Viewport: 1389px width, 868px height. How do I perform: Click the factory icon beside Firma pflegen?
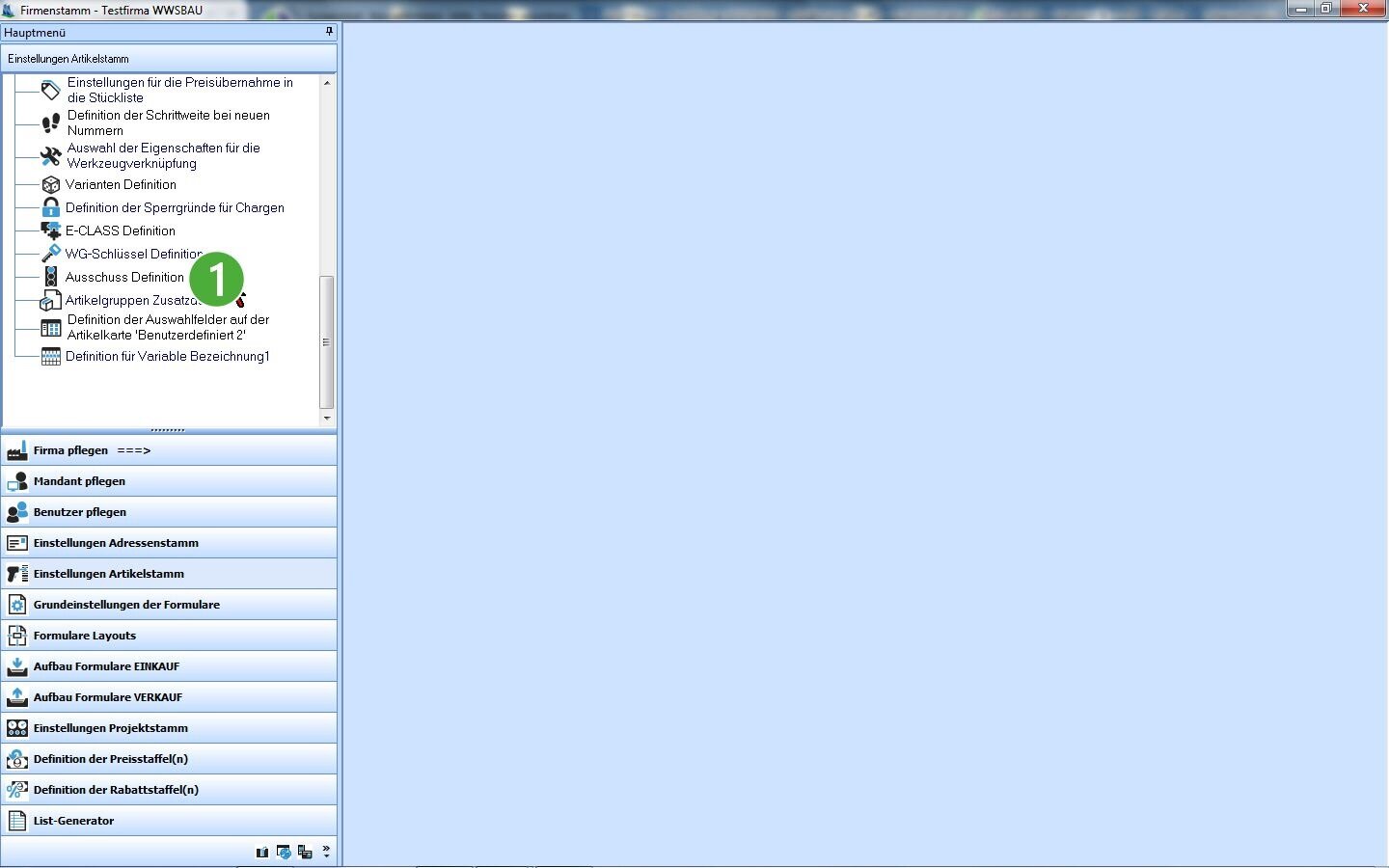(x=17, y=450)
